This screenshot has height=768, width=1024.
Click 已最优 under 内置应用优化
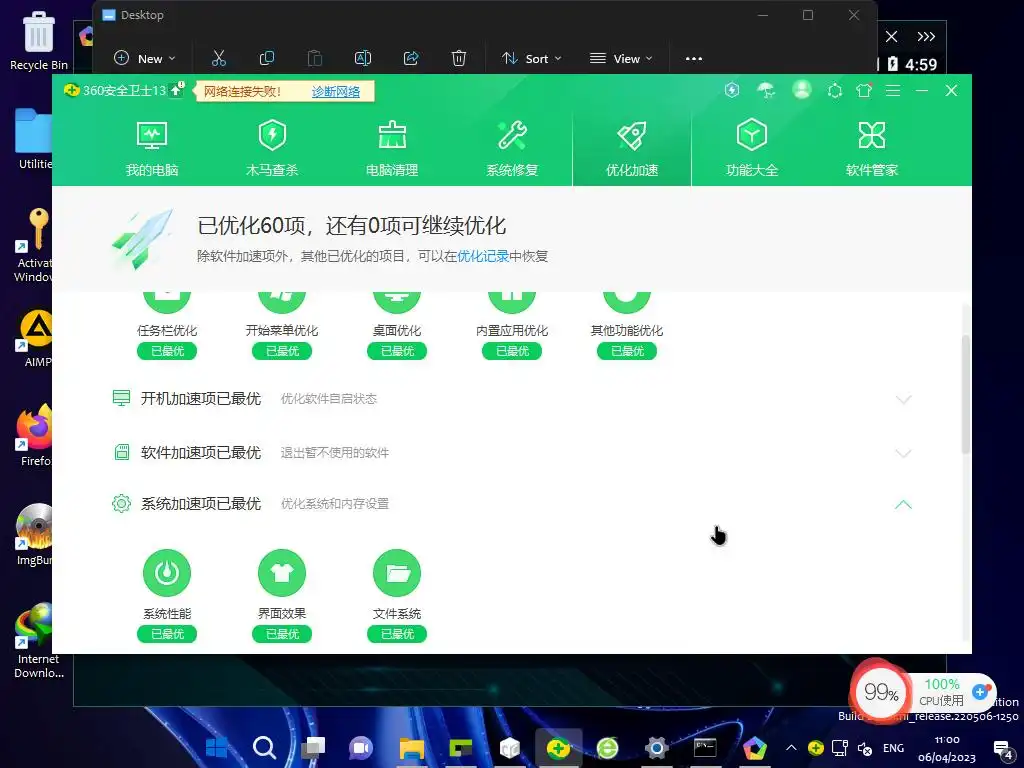pos(512,351)
